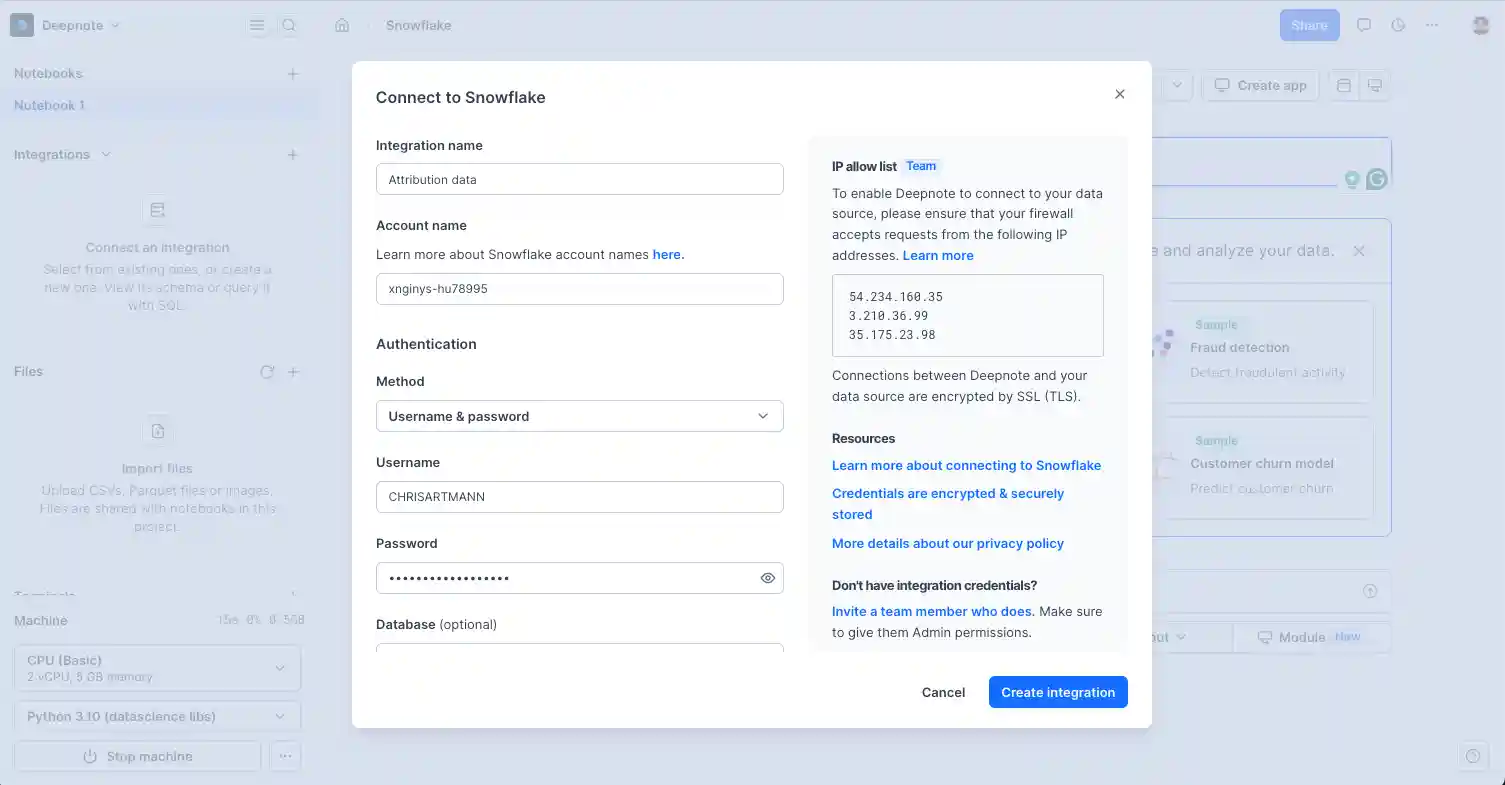Open the Snowflake account names help link
1505x785 pixels.
pos(667,254)
